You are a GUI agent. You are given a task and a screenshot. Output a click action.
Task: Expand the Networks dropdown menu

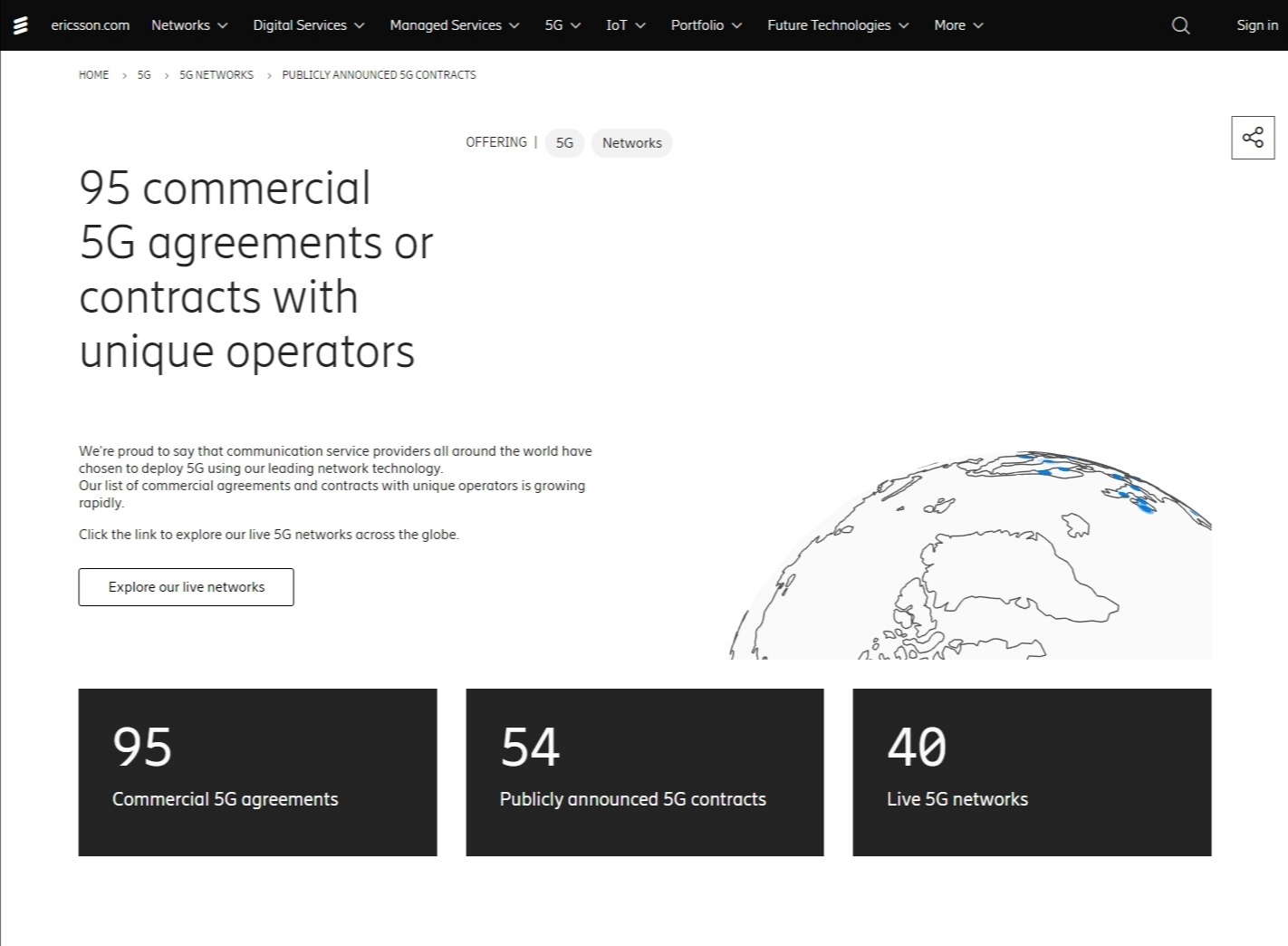[189, 25]
